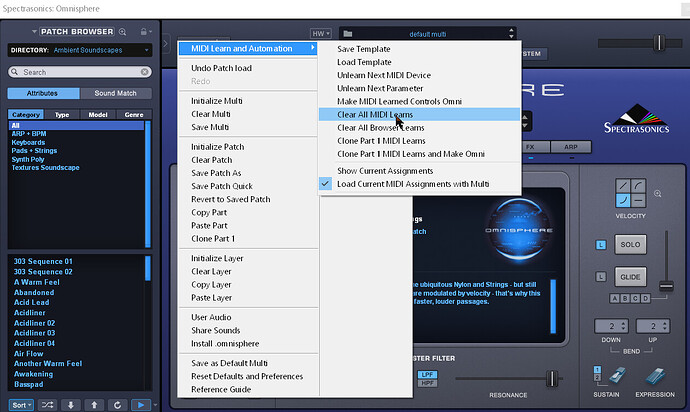
Task: Select glide layer B button
Action: [x=624, y=298]
